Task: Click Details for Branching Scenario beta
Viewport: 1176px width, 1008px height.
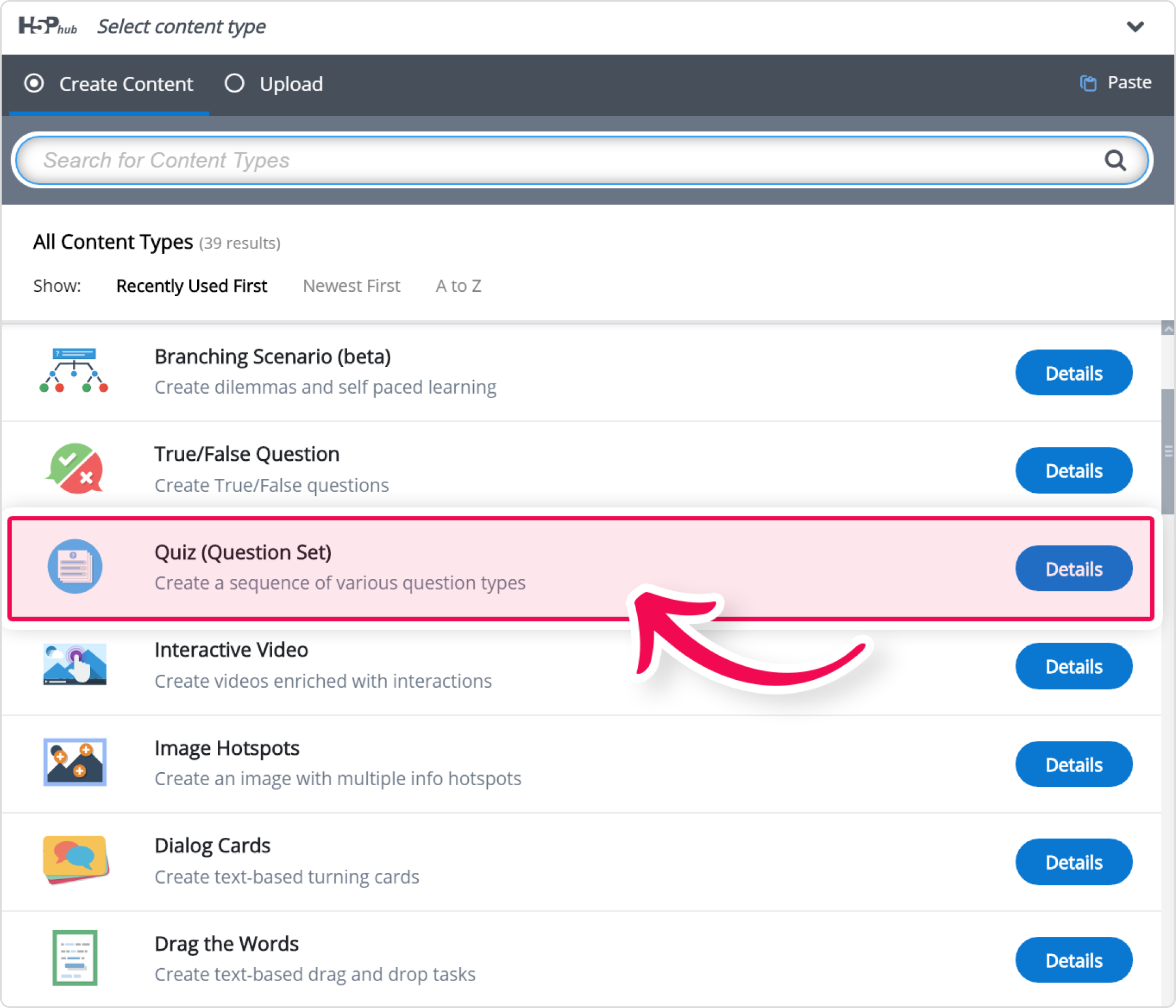Action: 1076,373
